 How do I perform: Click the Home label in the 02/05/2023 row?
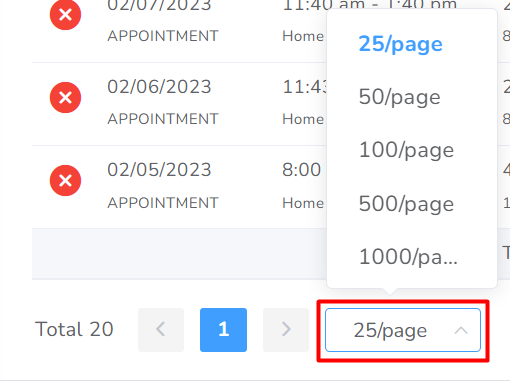point(303,203)
